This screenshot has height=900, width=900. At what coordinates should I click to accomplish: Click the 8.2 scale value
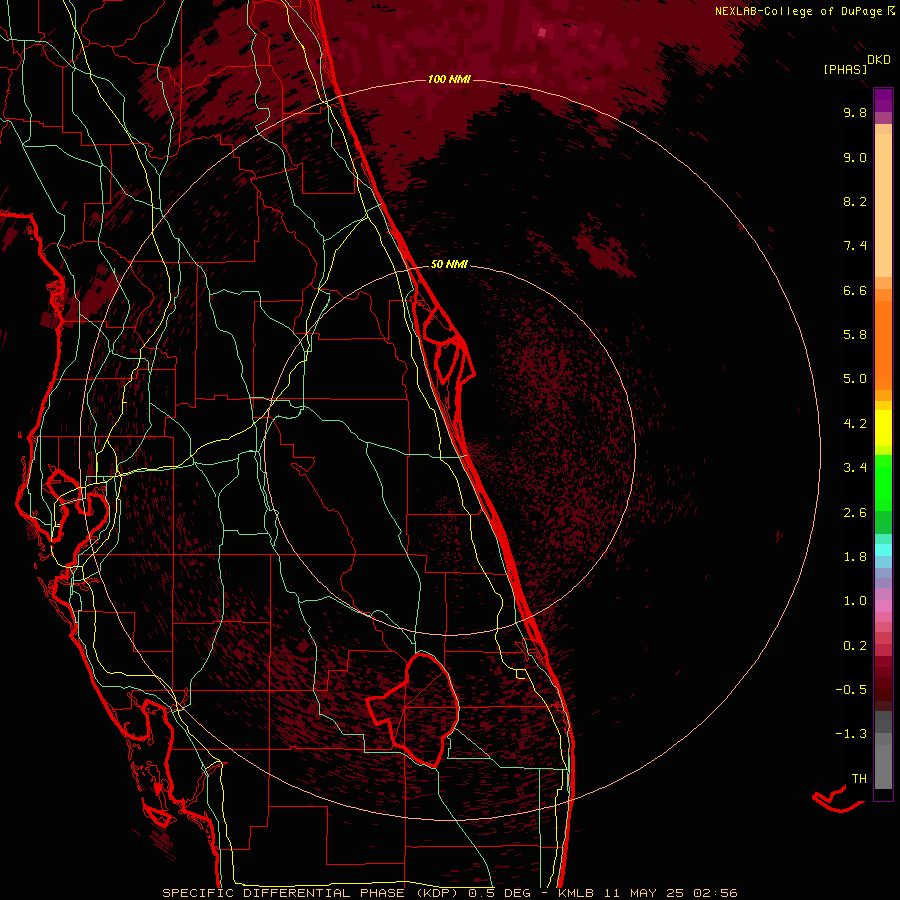(855, 201)
